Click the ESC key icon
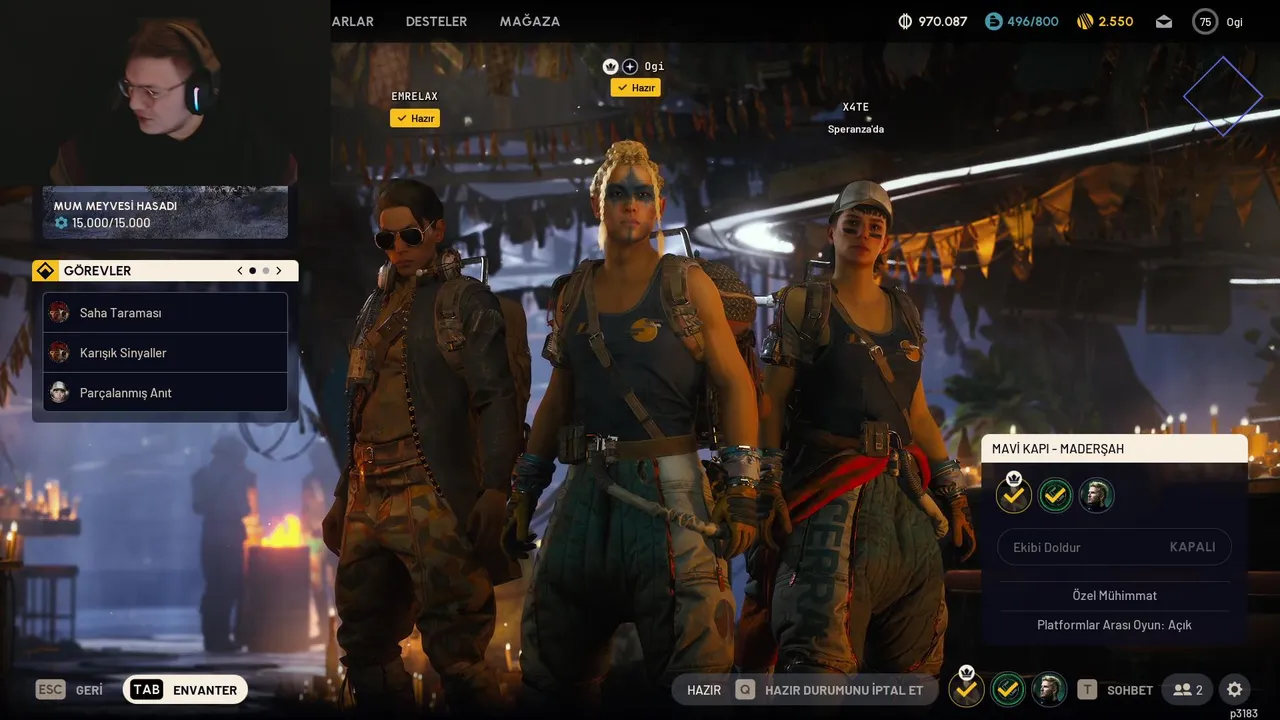The image size is (1280, 720). click(x=51, y=690)
